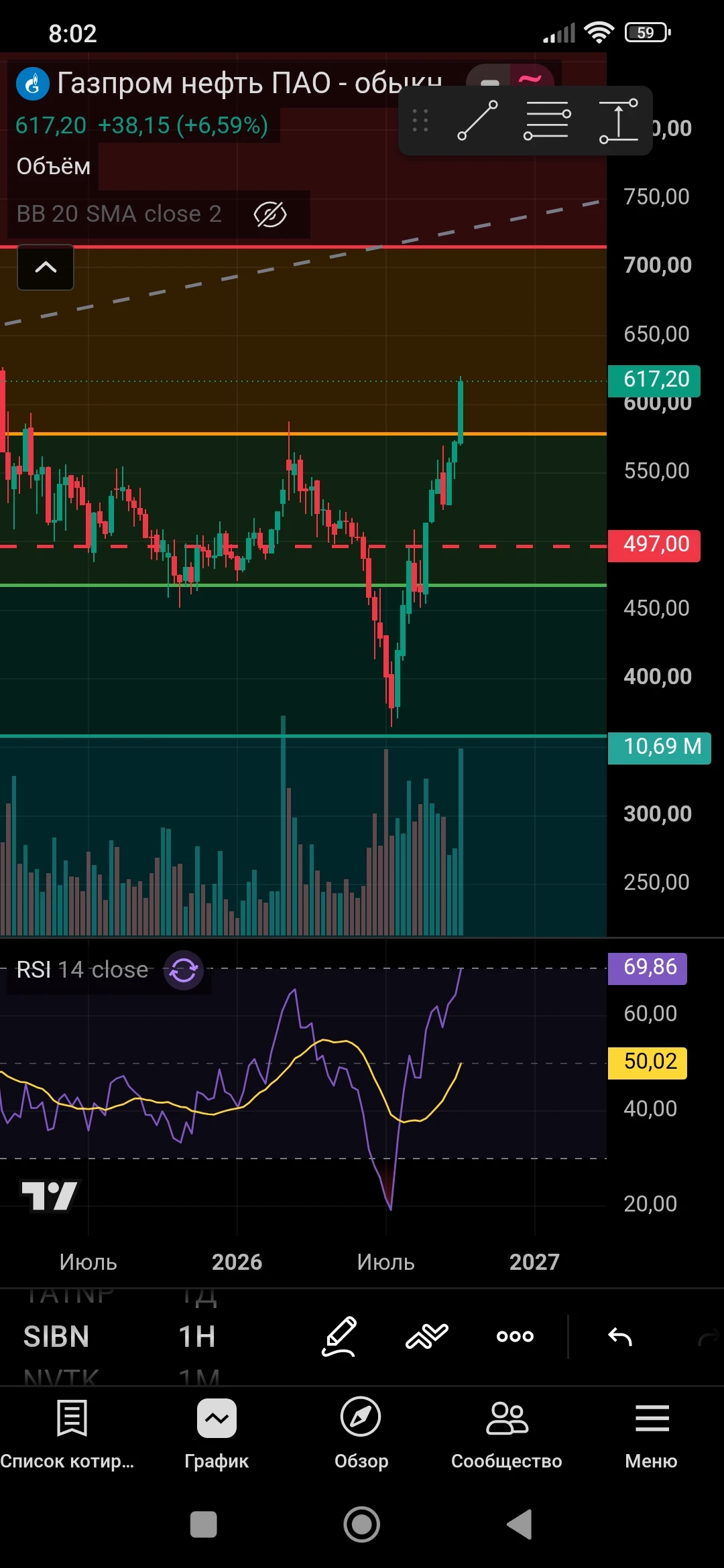Select the price range measure tool
724x1568 pixels.
(618, 121)
